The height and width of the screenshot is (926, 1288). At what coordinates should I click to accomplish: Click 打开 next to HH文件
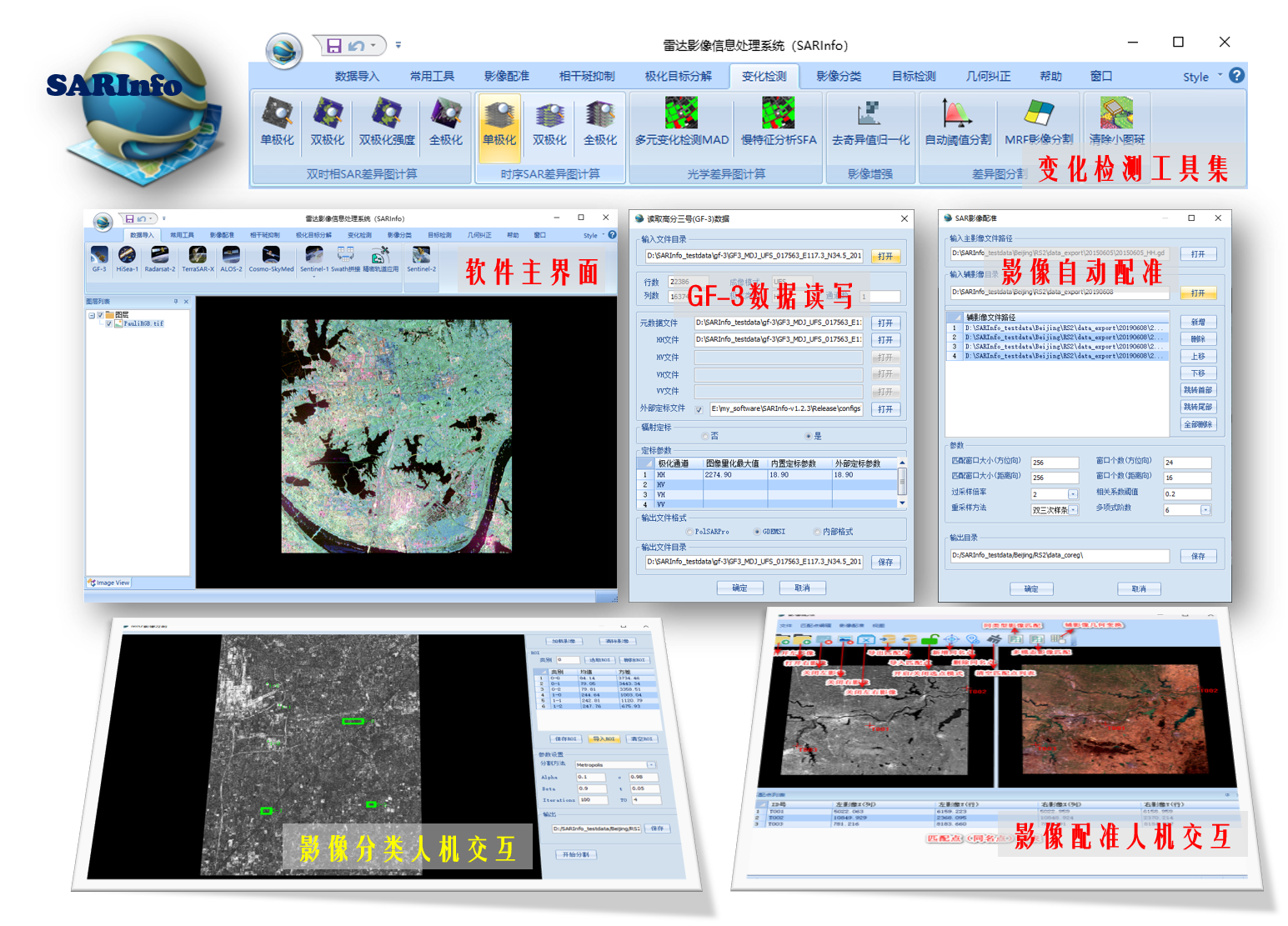click(x=886, y=340)
